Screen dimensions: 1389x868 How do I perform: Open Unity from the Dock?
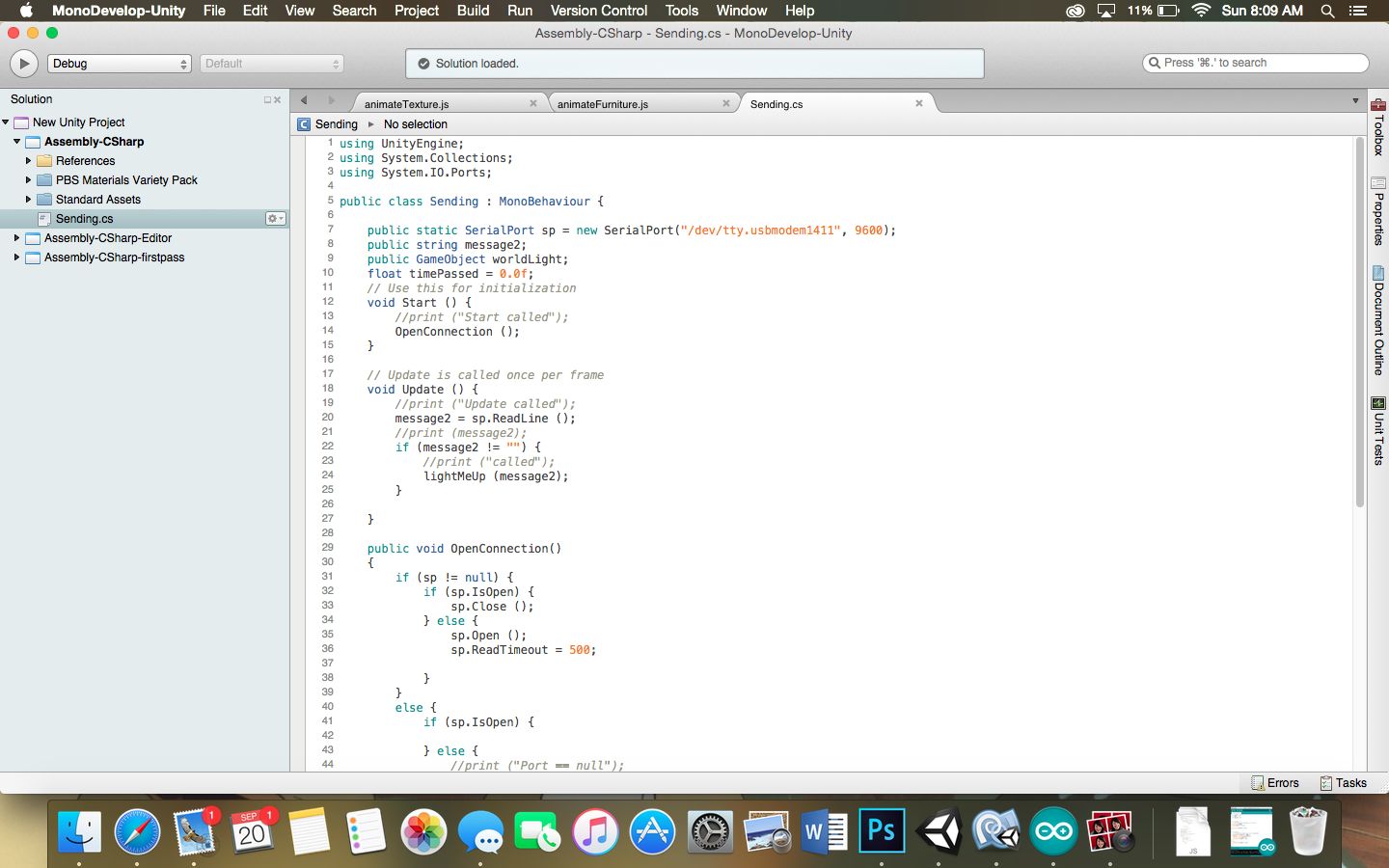[939, 831]
